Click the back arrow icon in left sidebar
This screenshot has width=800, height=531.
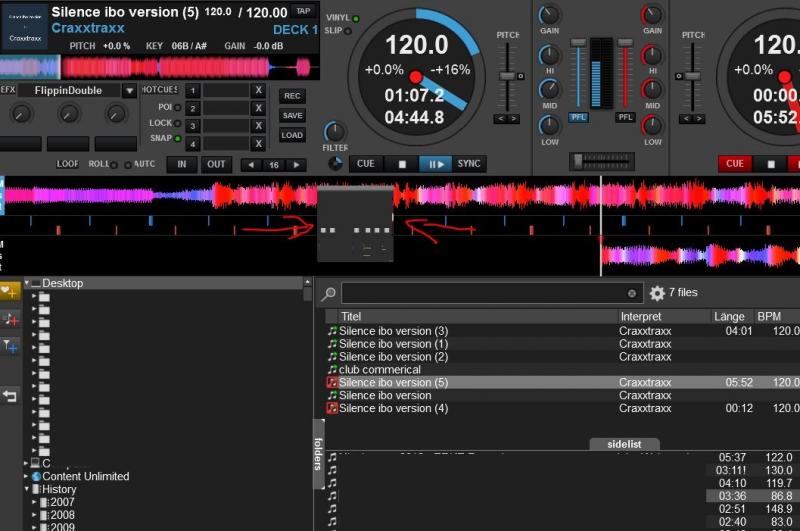click(10, 396)
